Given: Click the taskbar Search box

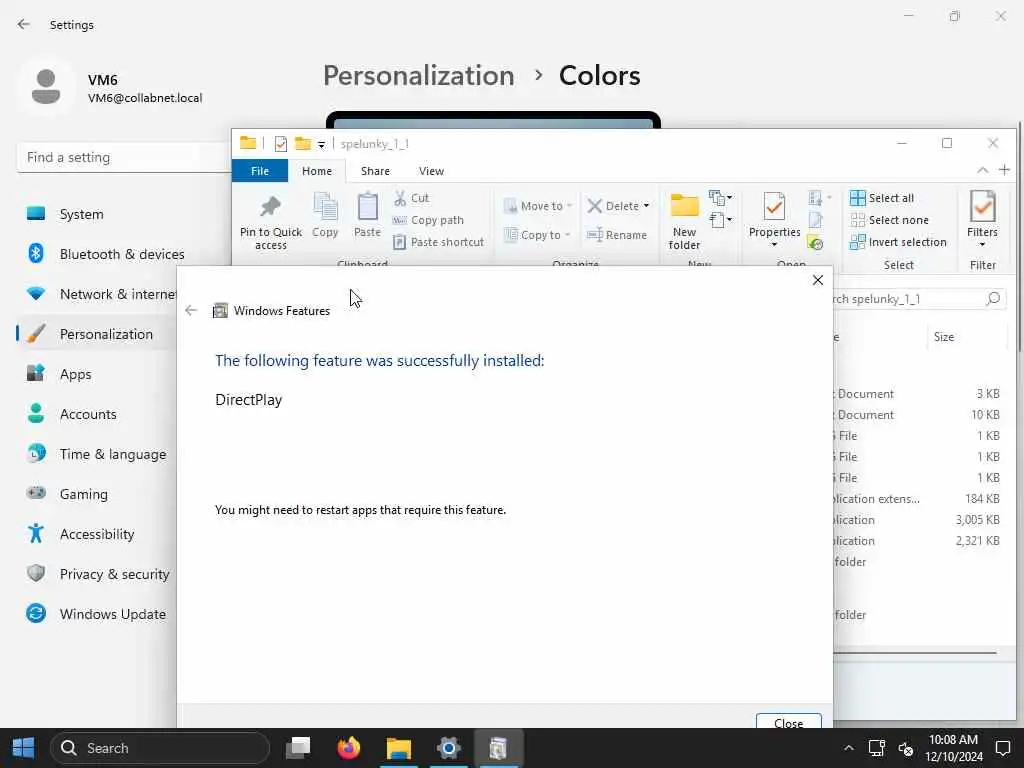Looking at the screenshot, I should pos(159,748).
